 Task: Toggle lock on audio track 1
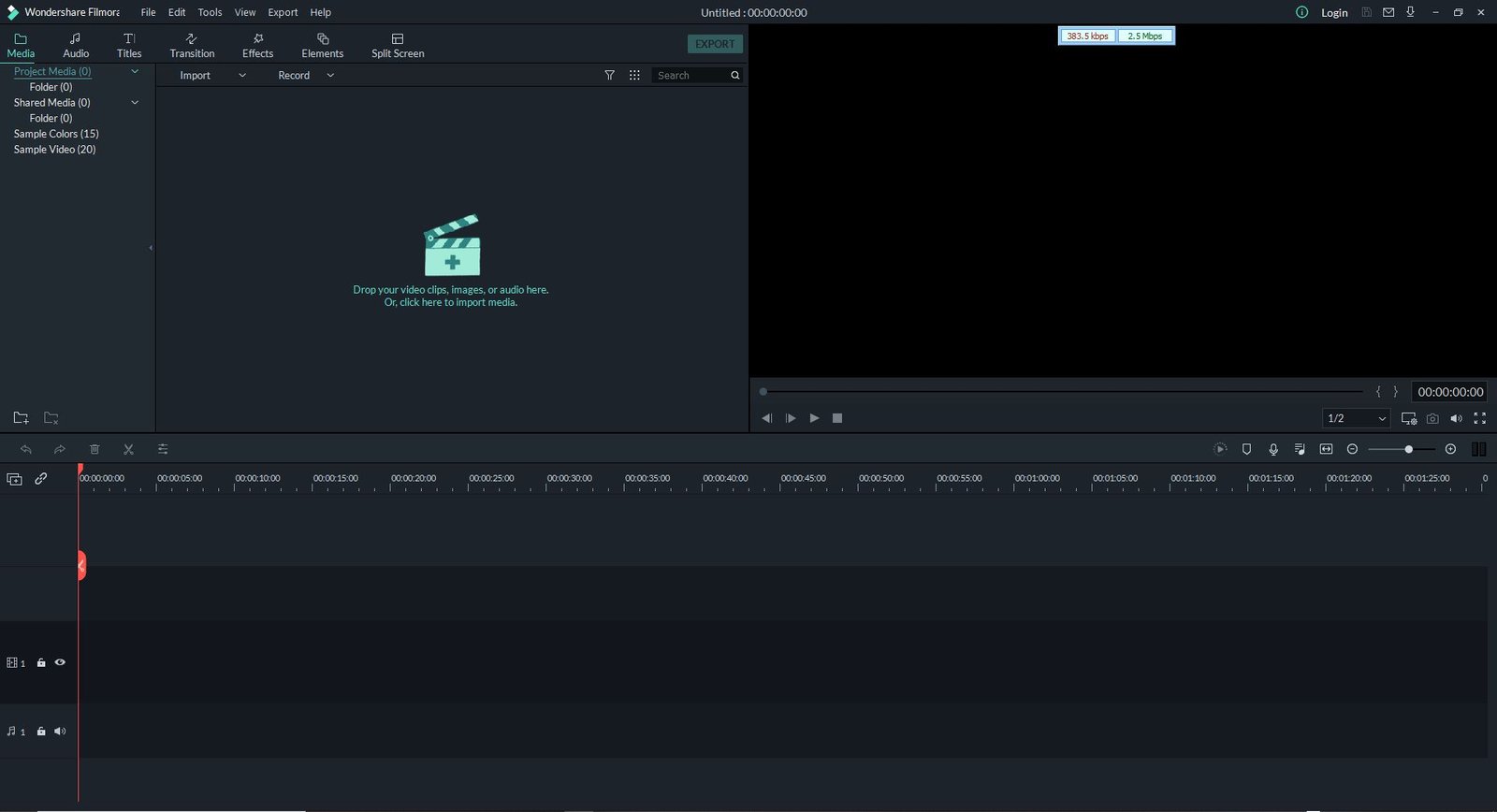(41, 732)
